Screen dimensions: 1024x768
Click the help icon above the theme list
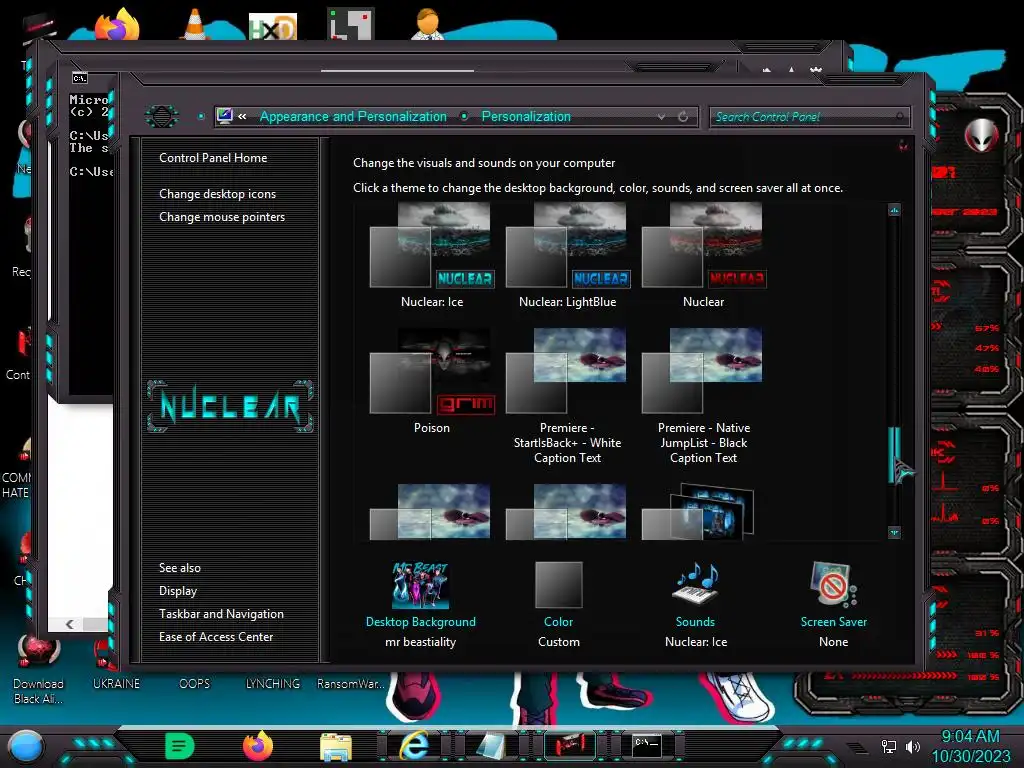click(x=903, y=145)
